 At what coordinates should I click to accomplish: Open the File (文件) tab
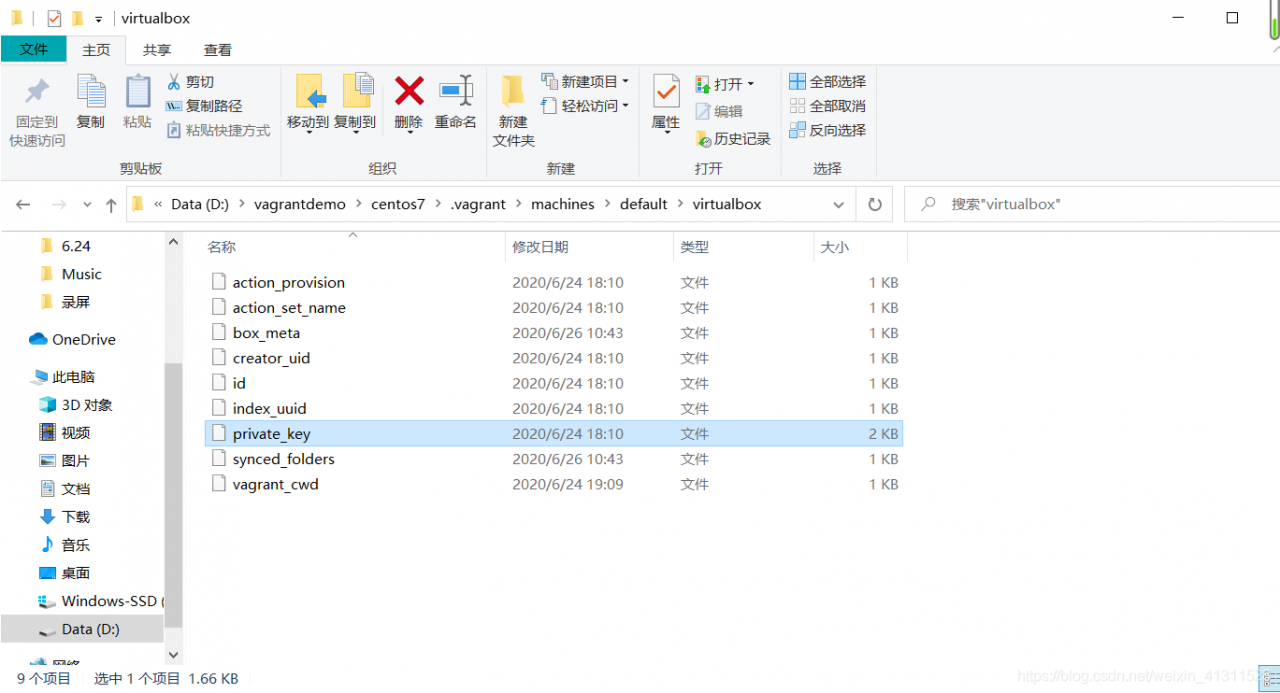tap(34, 49)
